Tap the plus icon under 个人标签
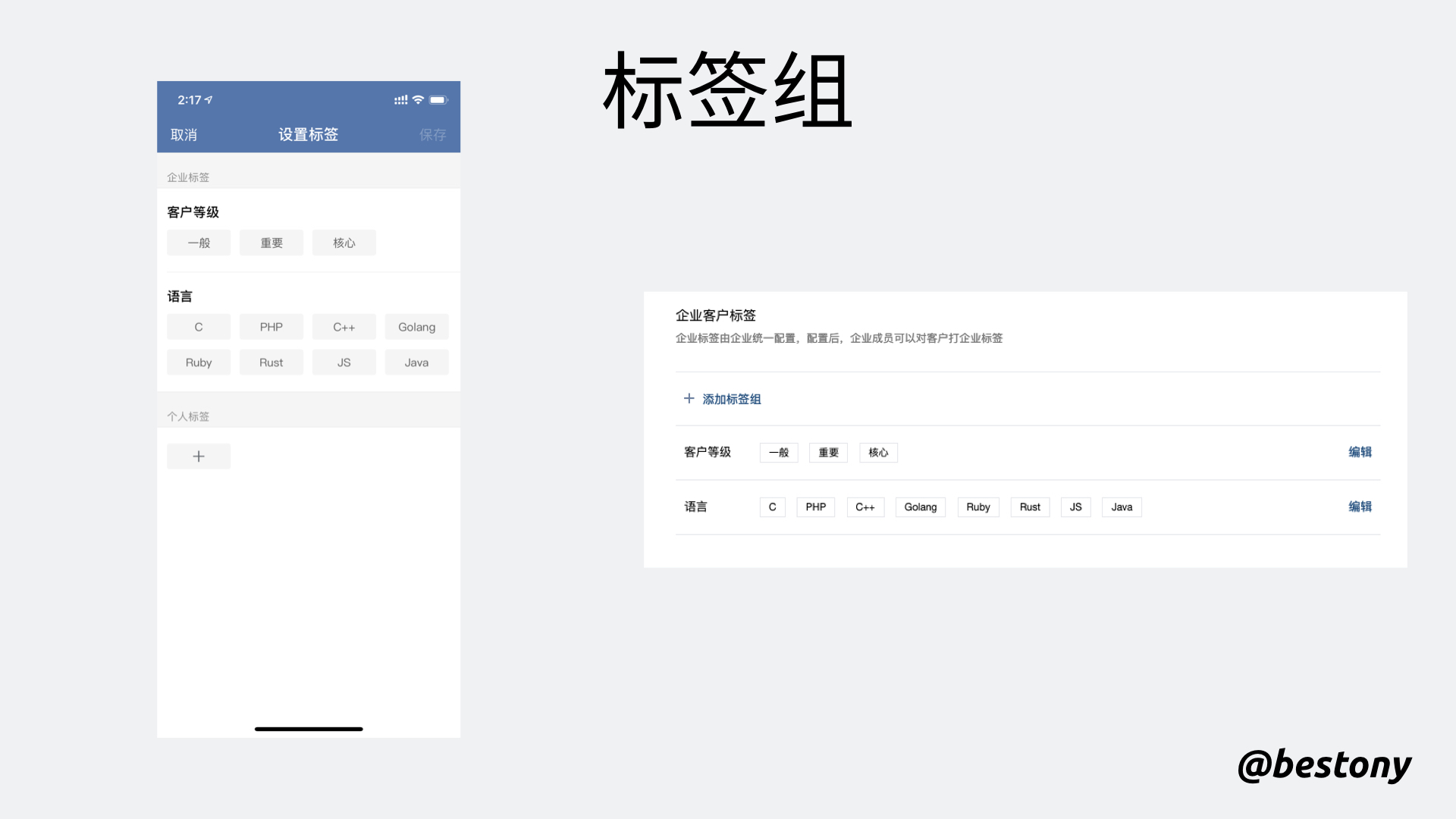The height and width of the screenshot is (819, 1456). pyautogui.click(x=199, y=457)
